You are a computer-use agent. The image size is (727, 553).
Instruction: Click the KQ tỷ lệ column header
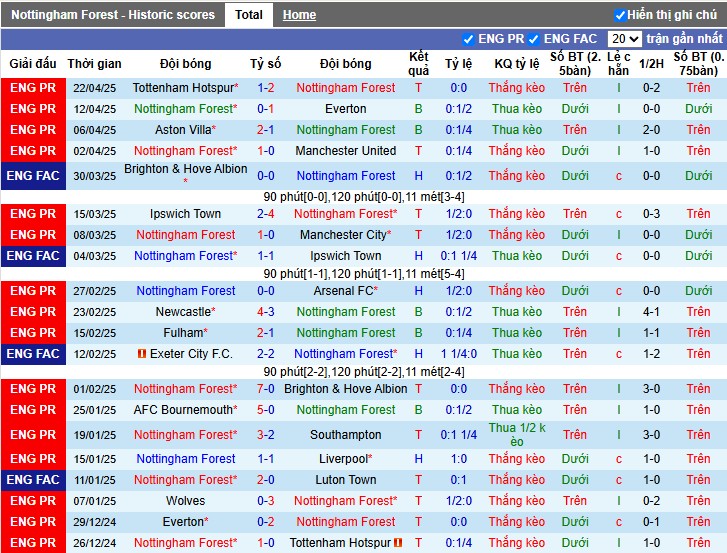pyautogui.click(x=517, y=64)
